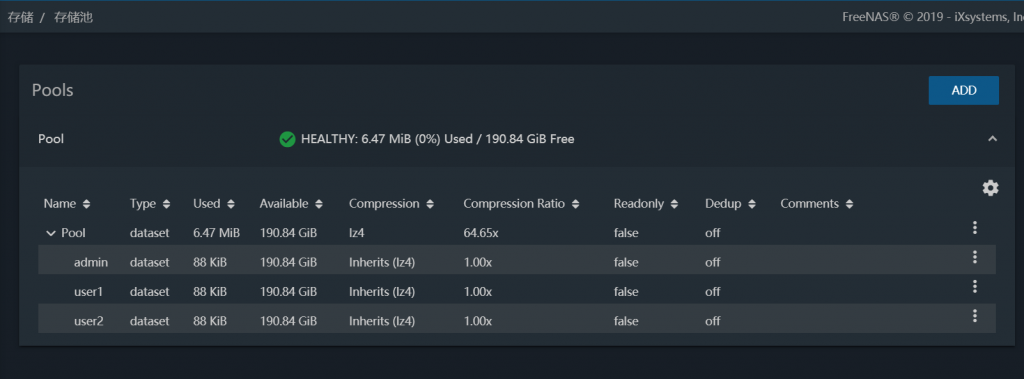Collapse the Pool dataset tree row
This screenshot has height=379, width=1024.
click(x=51, y=233)
